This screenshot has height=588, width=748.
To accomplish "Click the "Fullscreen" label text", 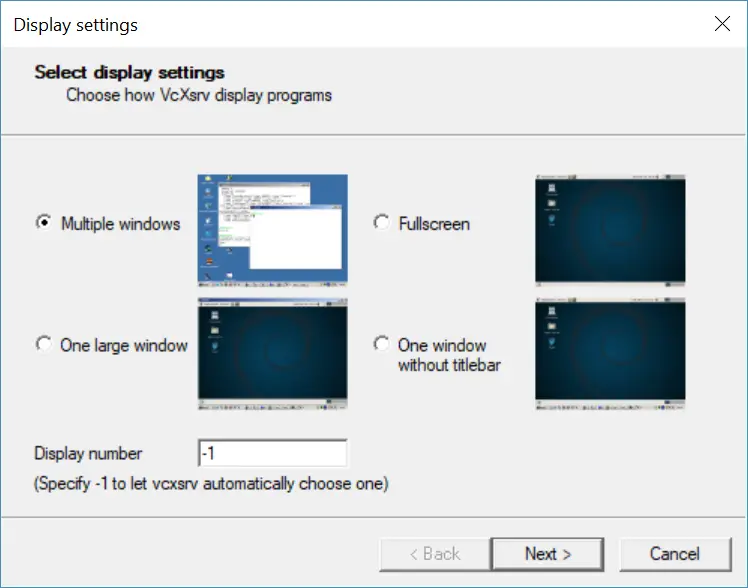I will click(x=434, y=224).
